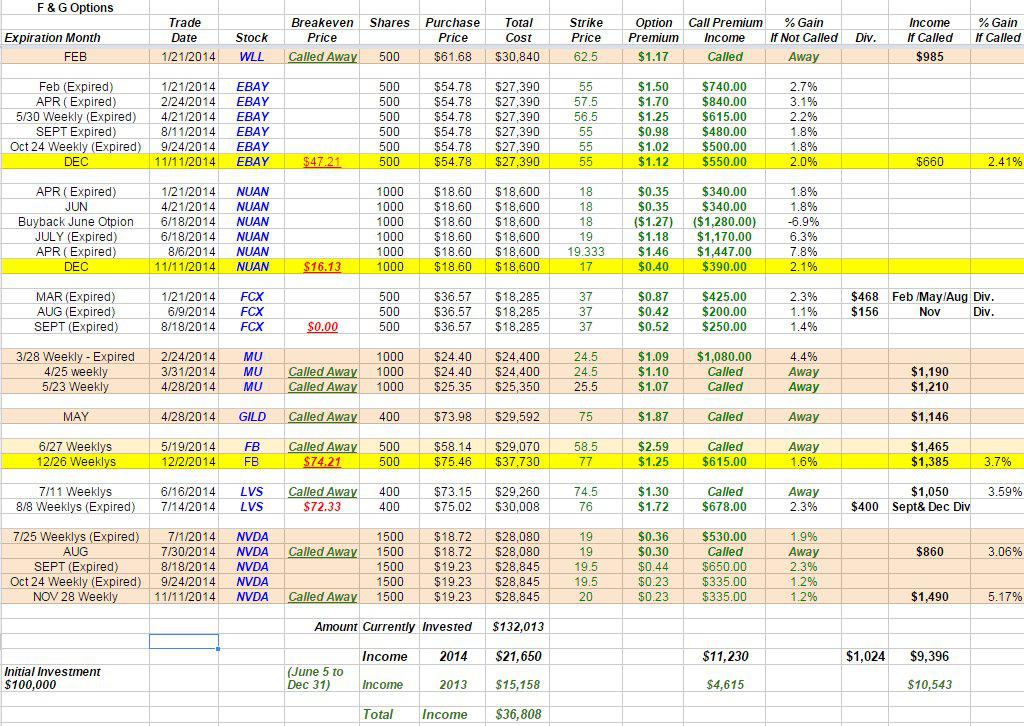Select the $1,385 FB income if called

point(929,462)
